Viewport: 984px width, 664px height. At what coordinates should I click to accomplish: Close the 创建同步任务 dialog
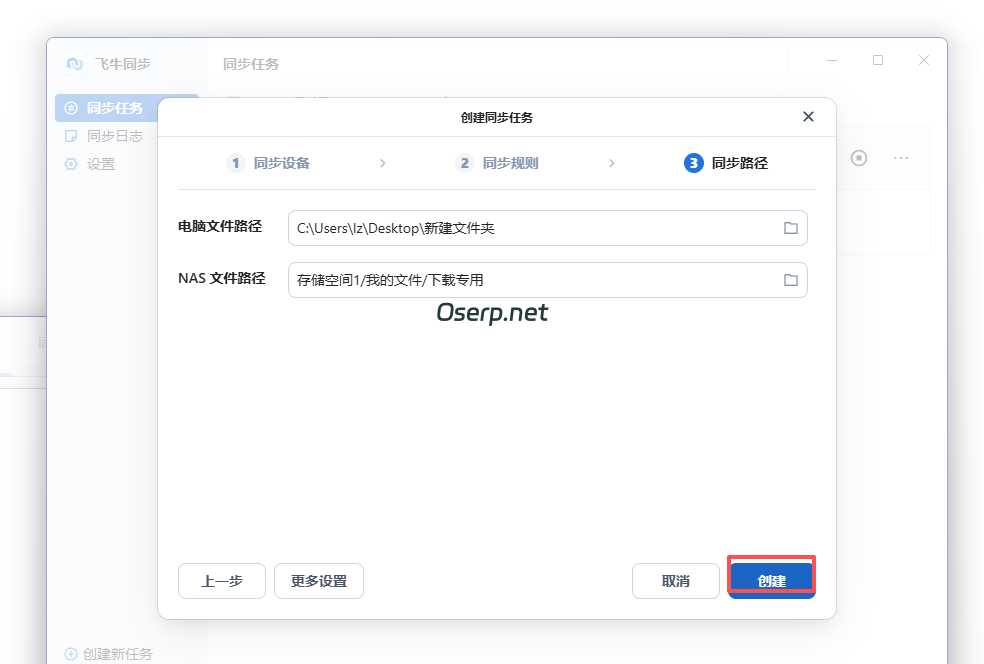[x=808, y=116]
